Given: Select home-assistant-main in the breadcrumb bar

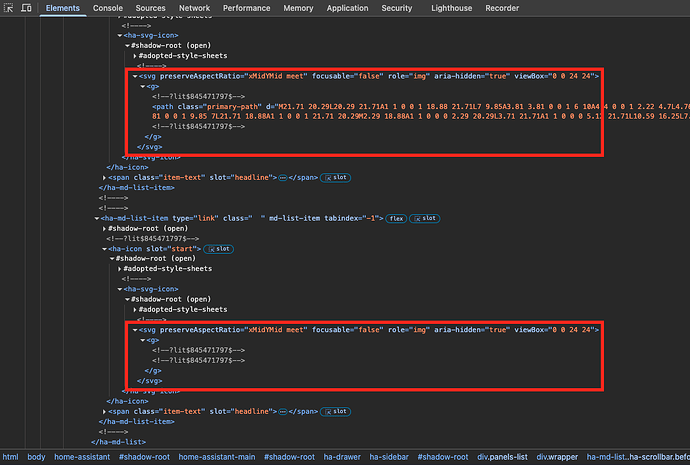Looking at the screenshot, I should click(217, 457).
